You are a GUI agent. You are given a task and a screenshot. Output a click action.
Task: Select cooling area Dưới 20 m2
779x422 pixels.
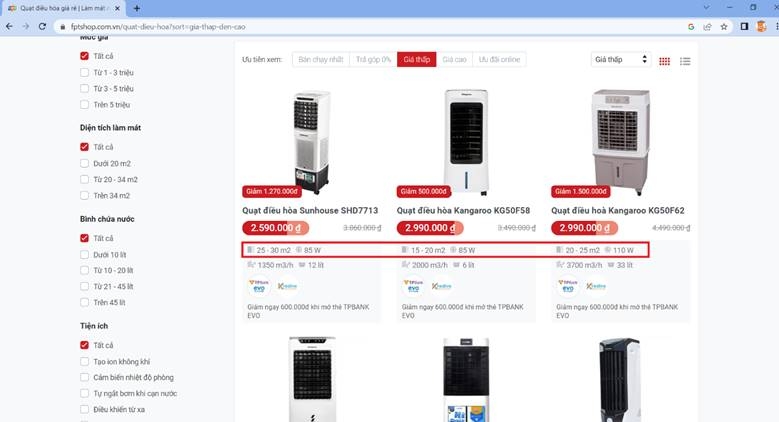click(x=84, y=163)
